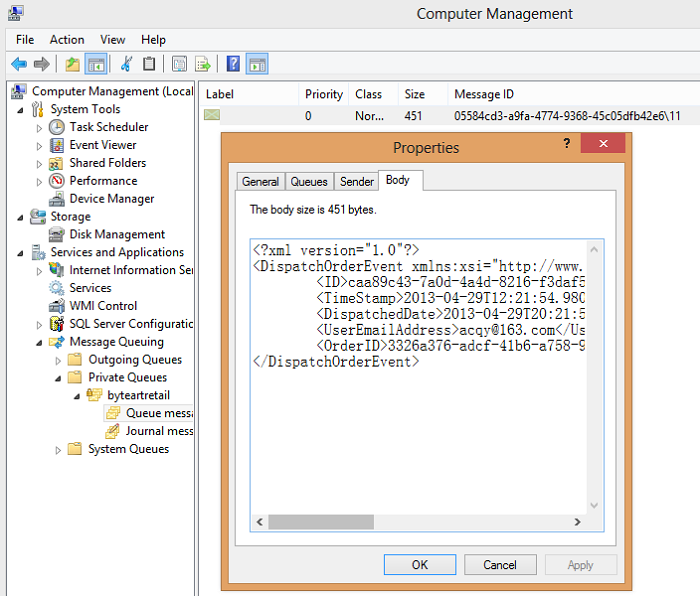Screen dimensions: 700x596
Task: Switch to the General tab
Action: [261, 182]
